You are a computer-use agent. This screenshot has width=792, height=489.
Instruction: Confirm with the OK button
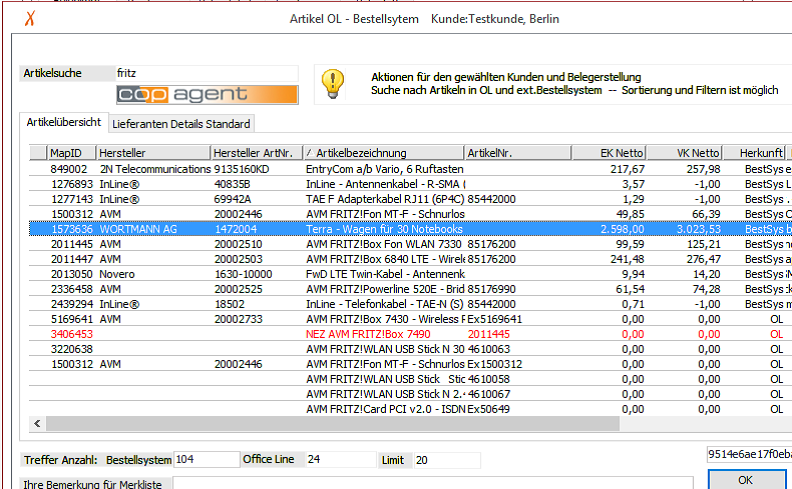click(746, 479)
